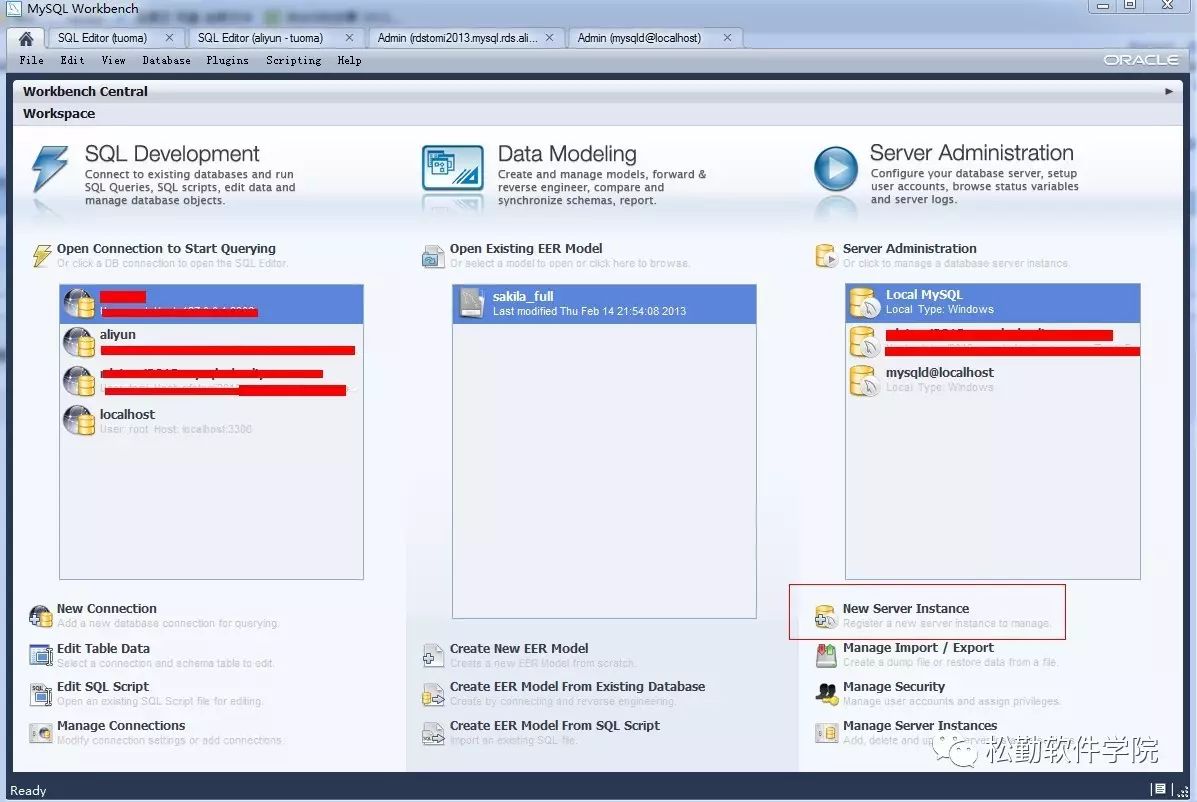Switch to SQL Editor (aliyun - tuoma) tab
1197x802 pixels.
click(260, 37)
